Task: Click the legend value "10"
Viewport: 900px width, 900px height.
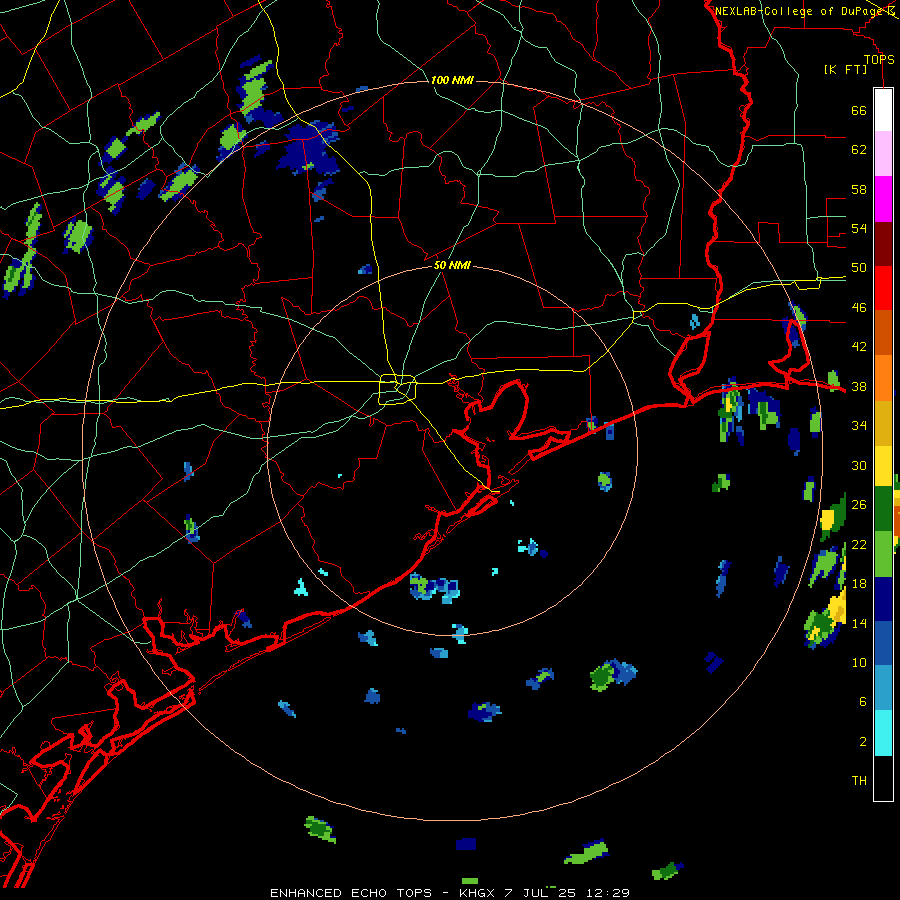Action: (x=859, y=662)
